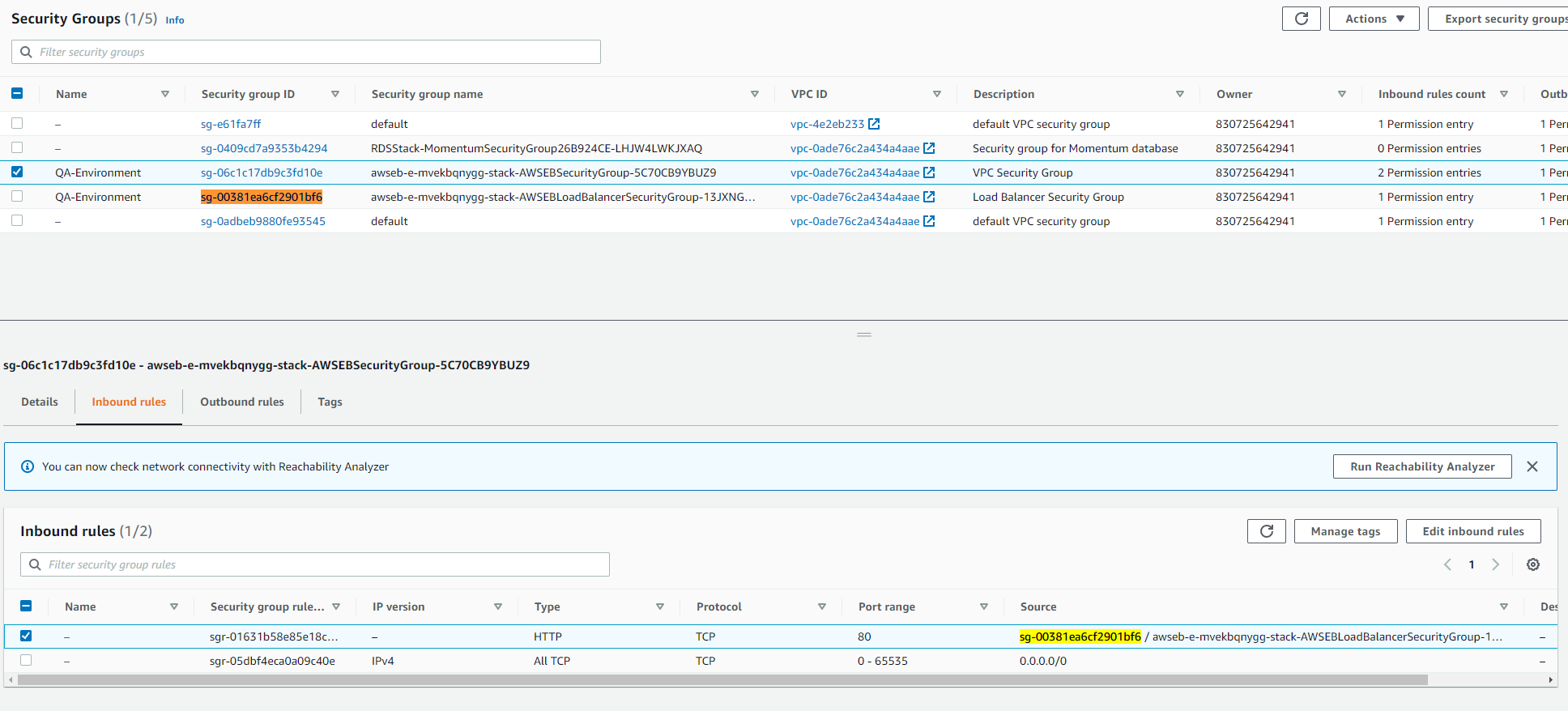Sort by Security group ID column arrow
This screenshot has width=1568, height=711.
coord(335,94)
